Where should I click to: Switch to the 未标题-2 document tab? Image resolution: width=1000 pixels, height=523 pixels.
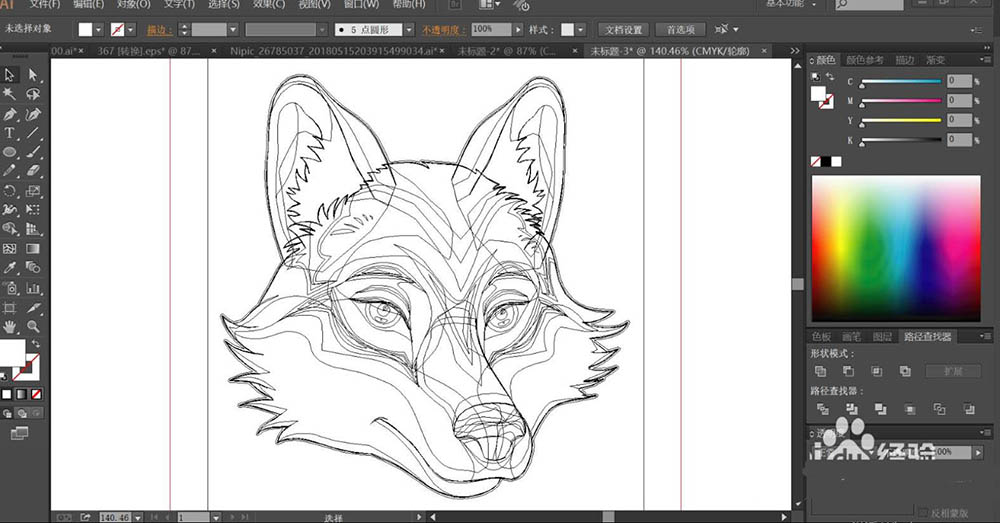click(506, 50)
